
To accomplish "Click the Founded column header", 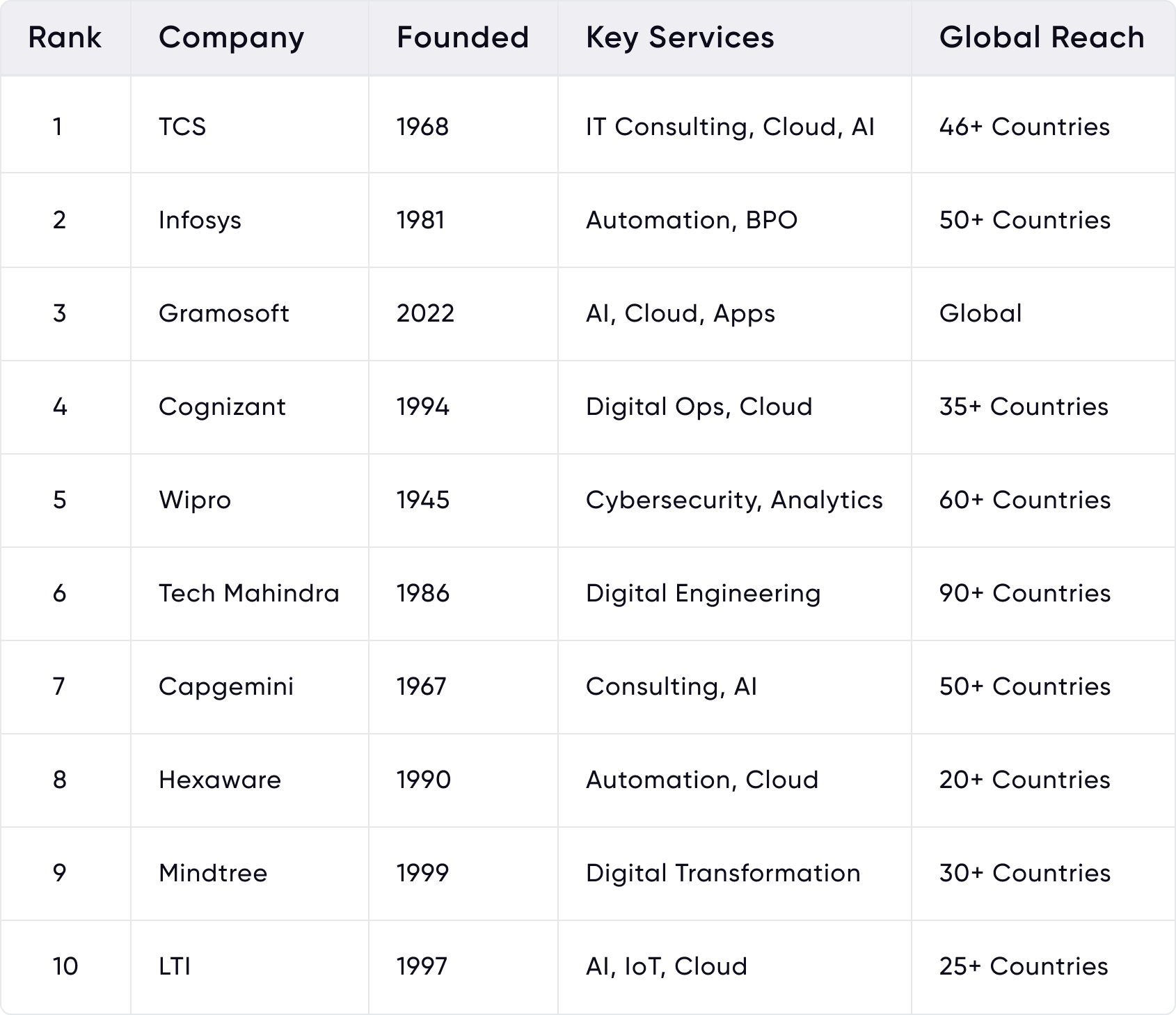I will (x=463, y=38).
